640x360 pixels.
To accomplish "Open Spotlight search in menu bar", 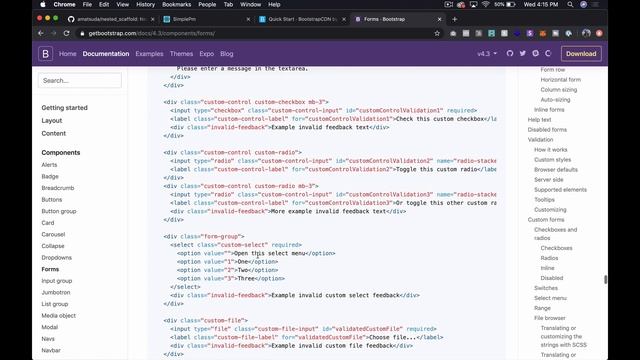I will 570,4.
